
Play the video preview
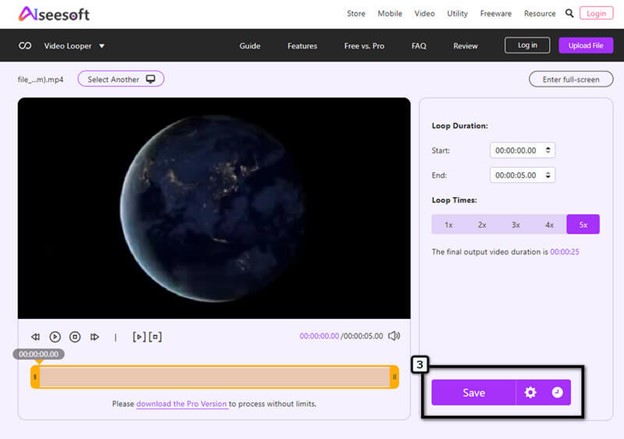click(x=55, y=337)
